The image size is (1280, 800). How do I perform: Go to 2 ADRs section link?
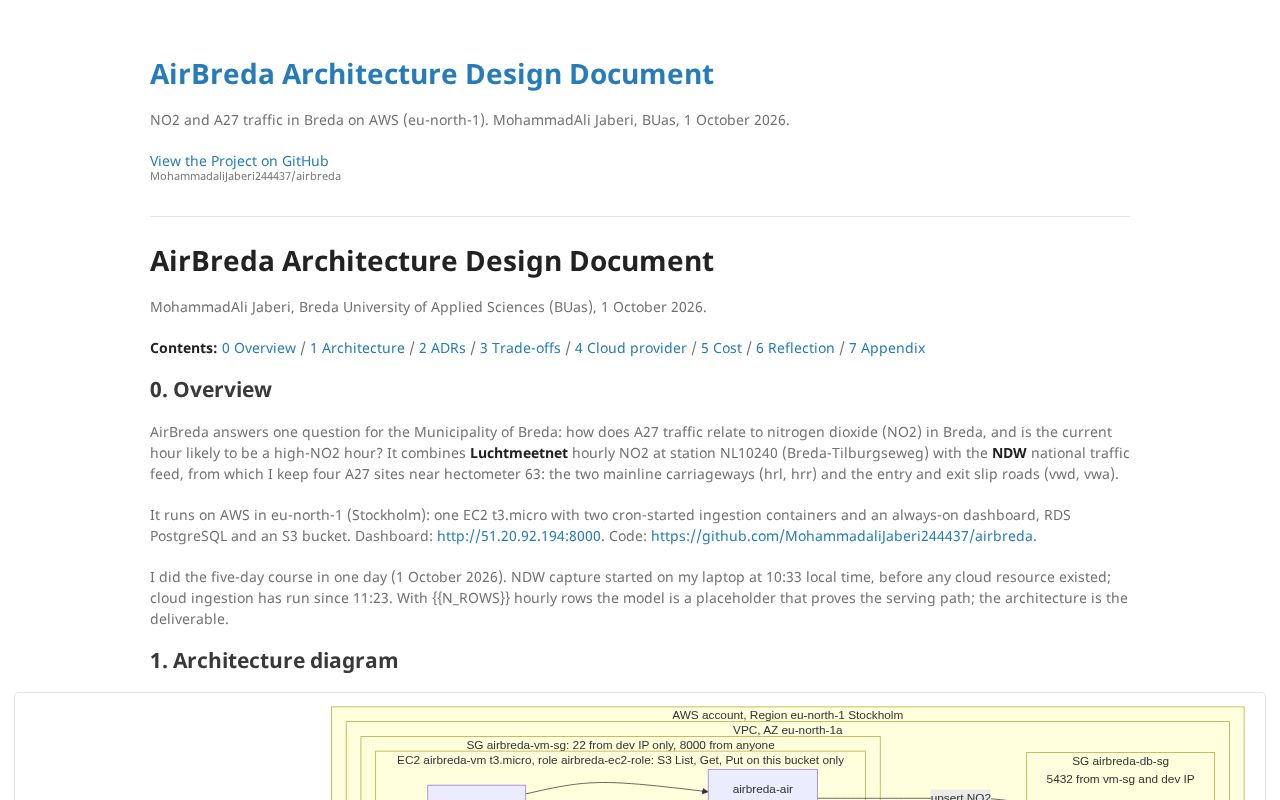[x=442, y=348]
